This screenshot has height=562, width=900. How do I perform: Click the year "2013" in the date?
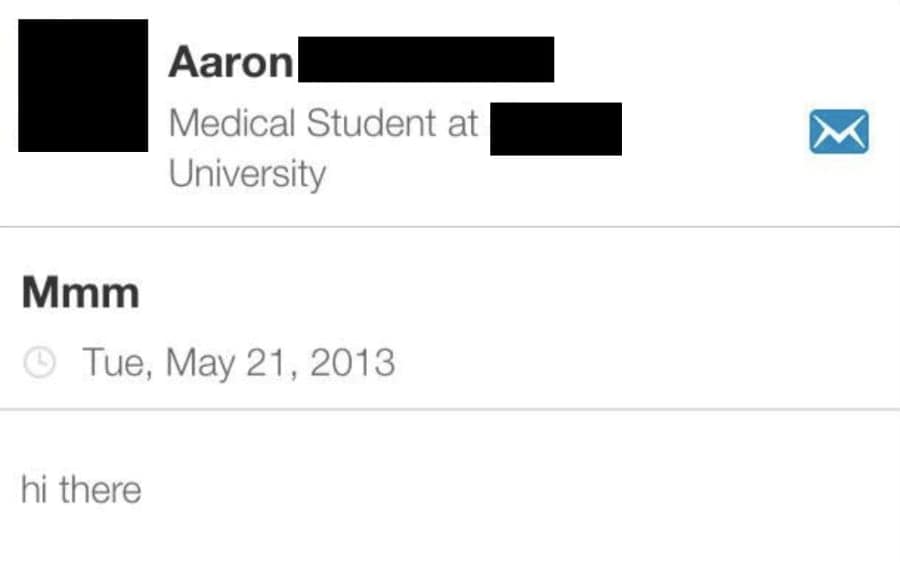352,363
